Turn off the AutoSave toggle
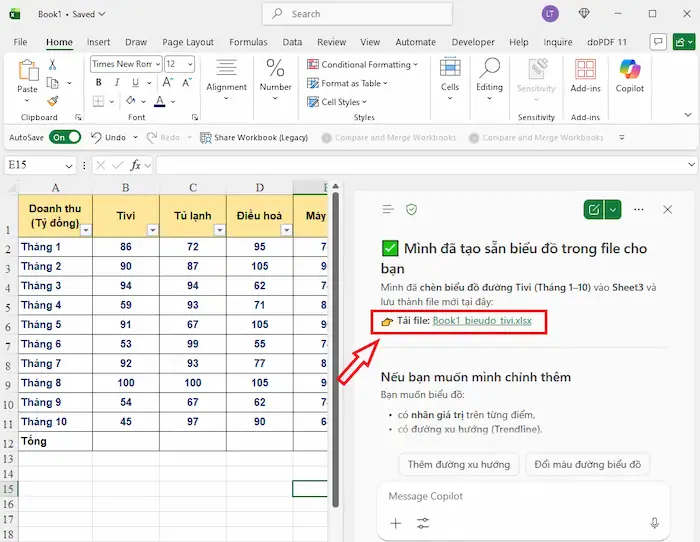Screen dimensions: 700x542 coord(65,137)
